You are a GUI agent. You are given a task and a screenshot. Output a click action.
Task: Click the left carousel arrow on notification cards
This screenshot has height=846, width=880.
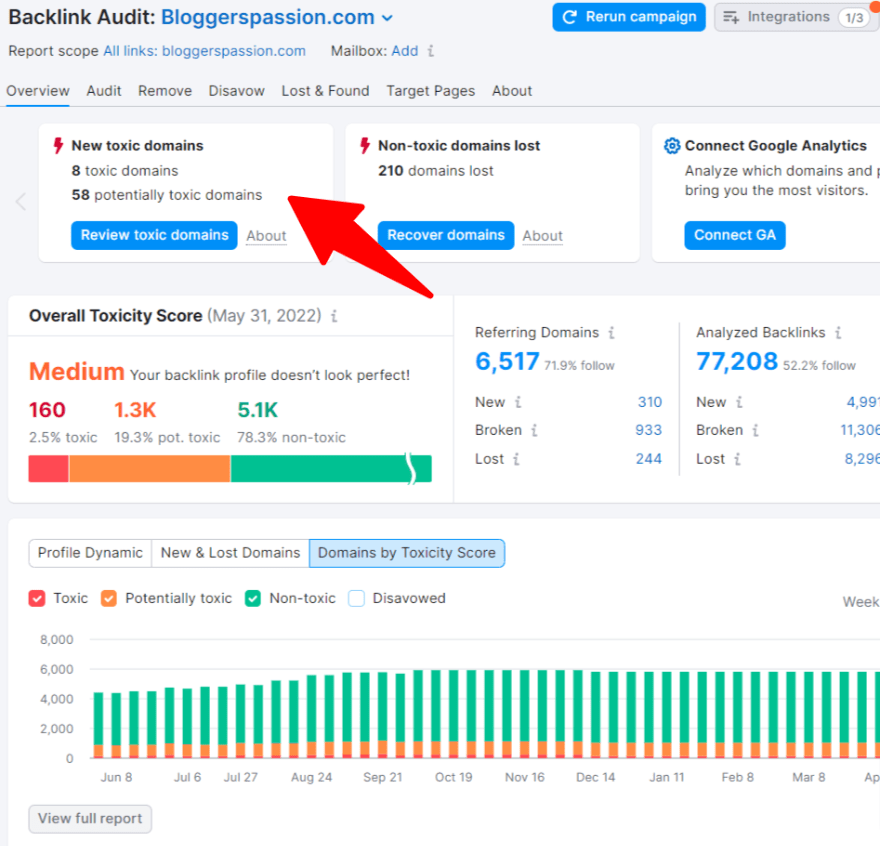point(20,202)
